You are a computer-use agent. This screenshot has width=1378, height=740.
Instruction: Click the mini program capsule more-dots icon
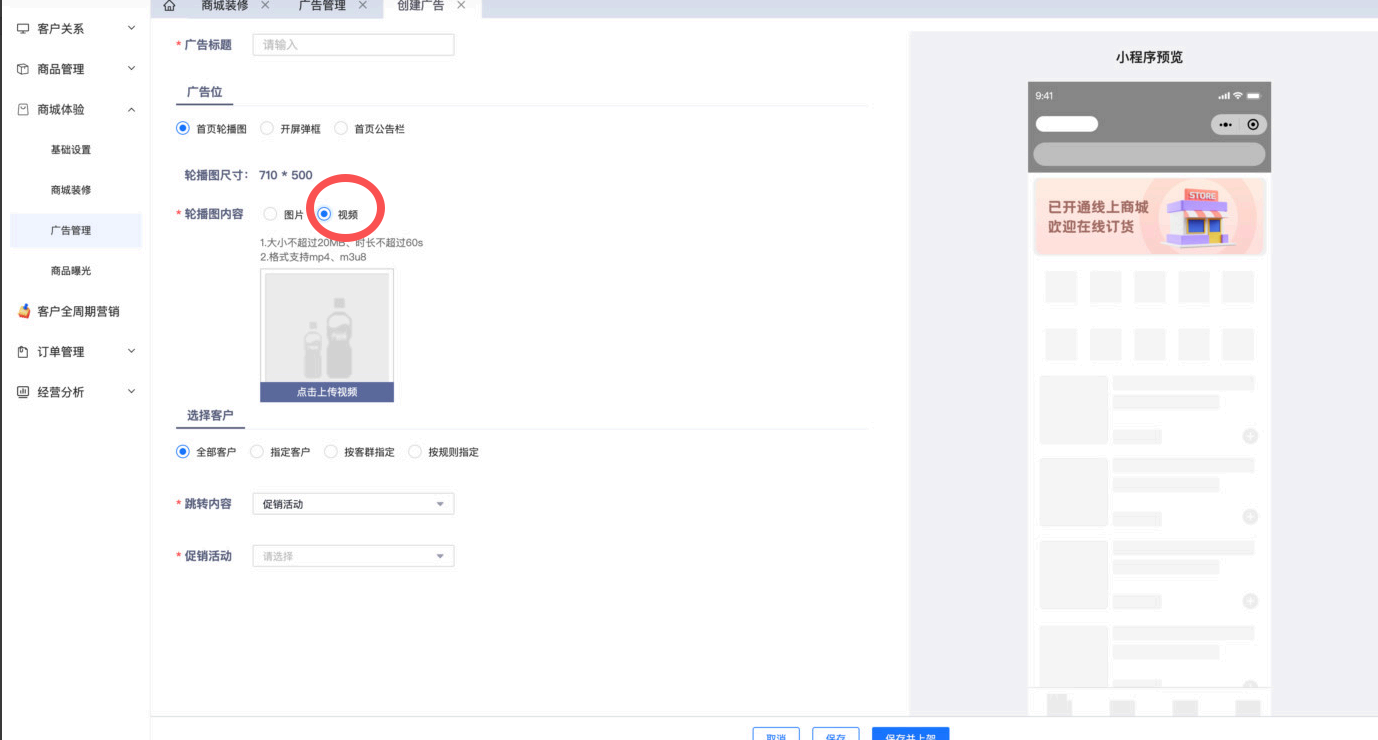click(1226, 125)
